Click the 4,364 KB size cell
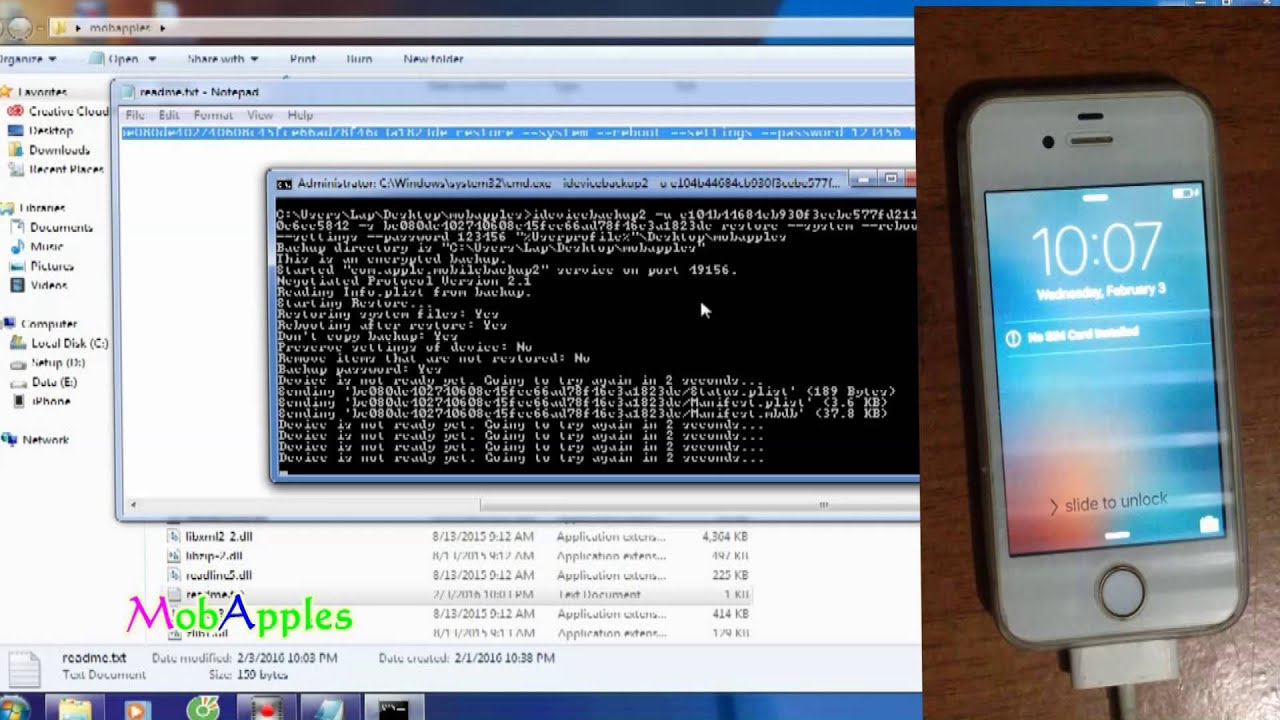The height and width of the screenshot is (720, 1280). coord(726,537)
